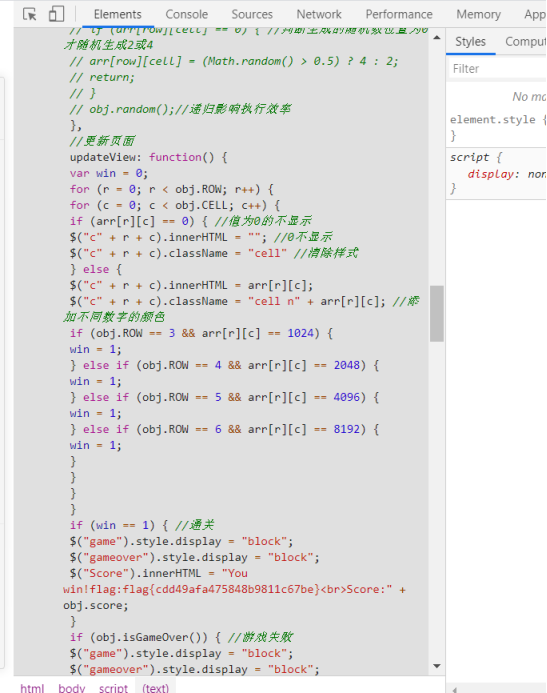Click the 'if (arr[r][c] == 0)' line
Screen dimensions: 547x693
pyautogui.click(x=190, y=221)
